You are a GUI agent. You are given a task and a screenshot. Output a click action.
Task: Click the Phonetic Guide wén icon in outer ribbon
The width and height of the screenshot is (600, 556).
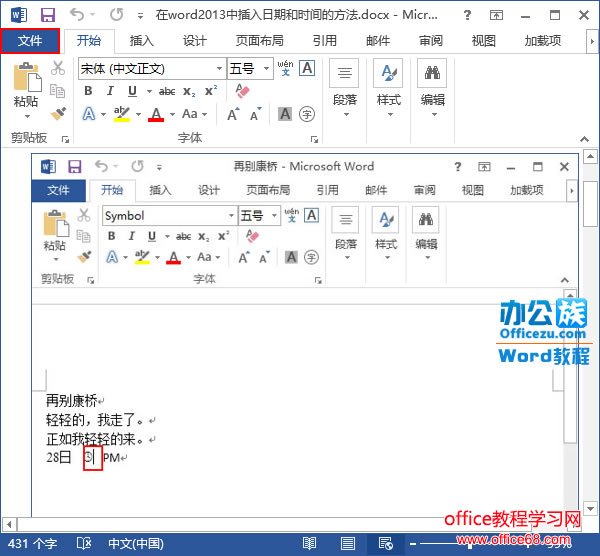[285, 68]
